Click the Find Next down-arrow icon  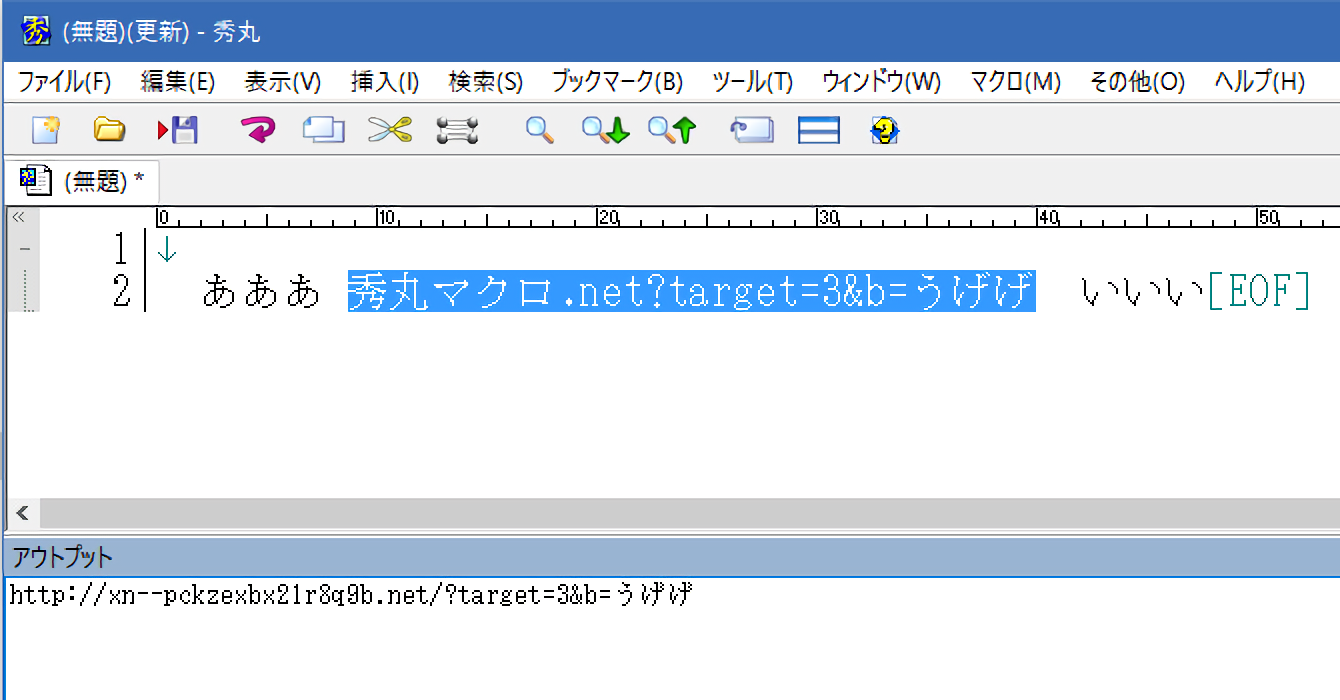606,130
